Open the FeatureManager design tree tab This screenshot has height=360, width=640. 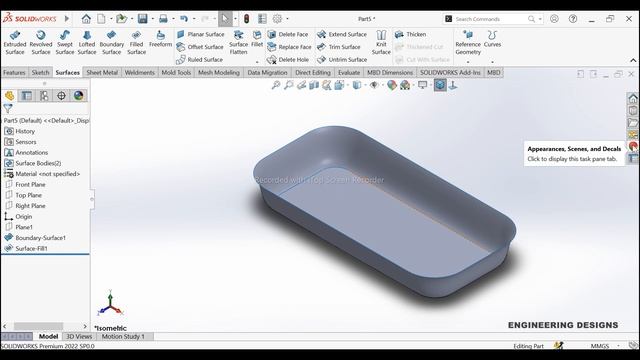coord(9,96)
